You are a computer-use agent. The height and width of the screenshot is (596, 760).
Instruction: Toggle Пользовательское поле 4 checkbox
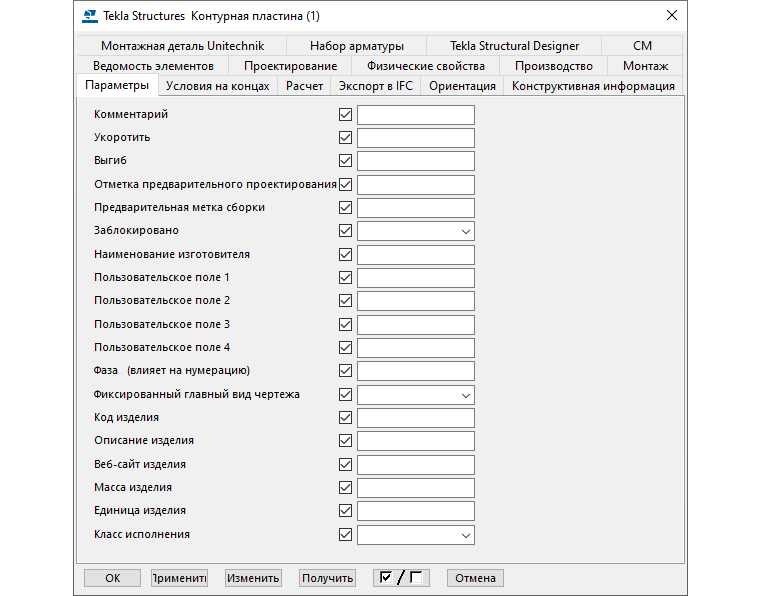(x=346, y=348)
